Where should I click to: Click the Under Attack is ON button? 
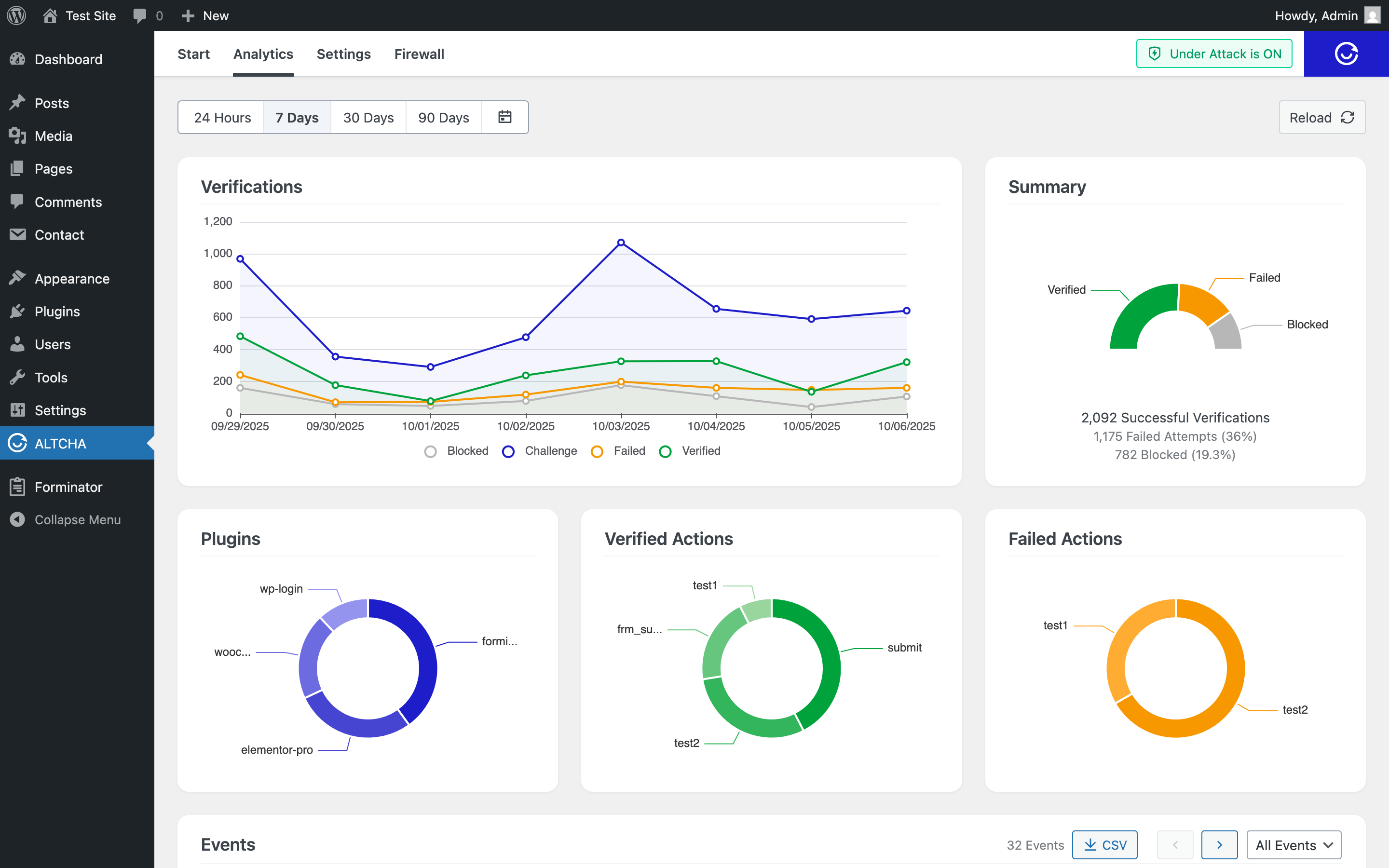(x=1213, y=54)
